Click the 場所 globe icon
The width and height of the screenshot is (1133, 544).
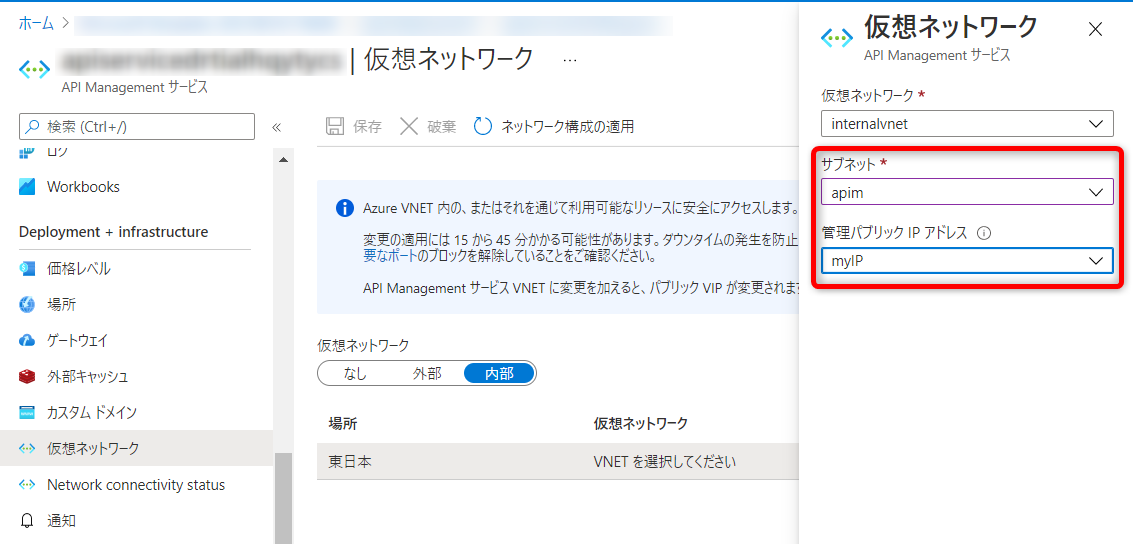[x=27, y=305]
